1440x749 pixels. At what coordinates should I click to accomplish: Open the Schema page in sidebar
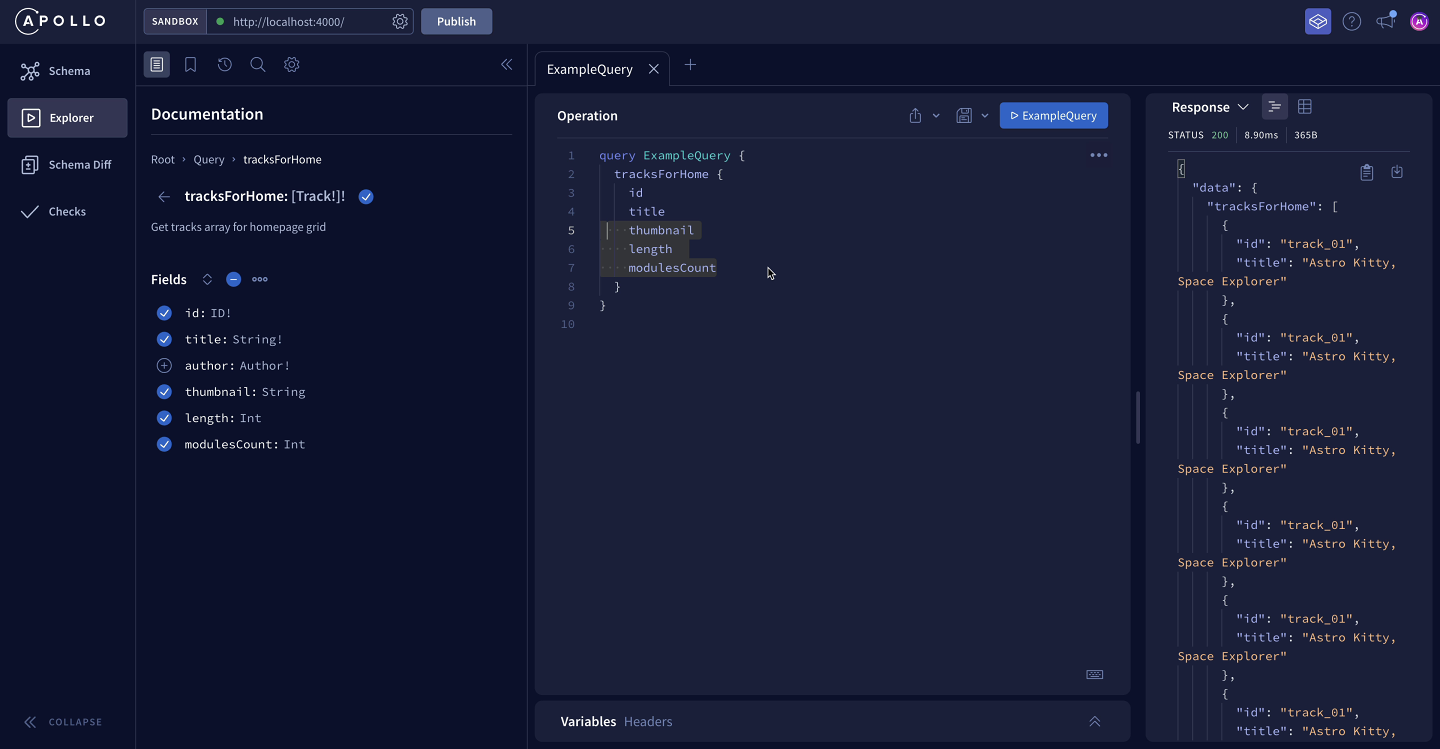coord(67,71)
